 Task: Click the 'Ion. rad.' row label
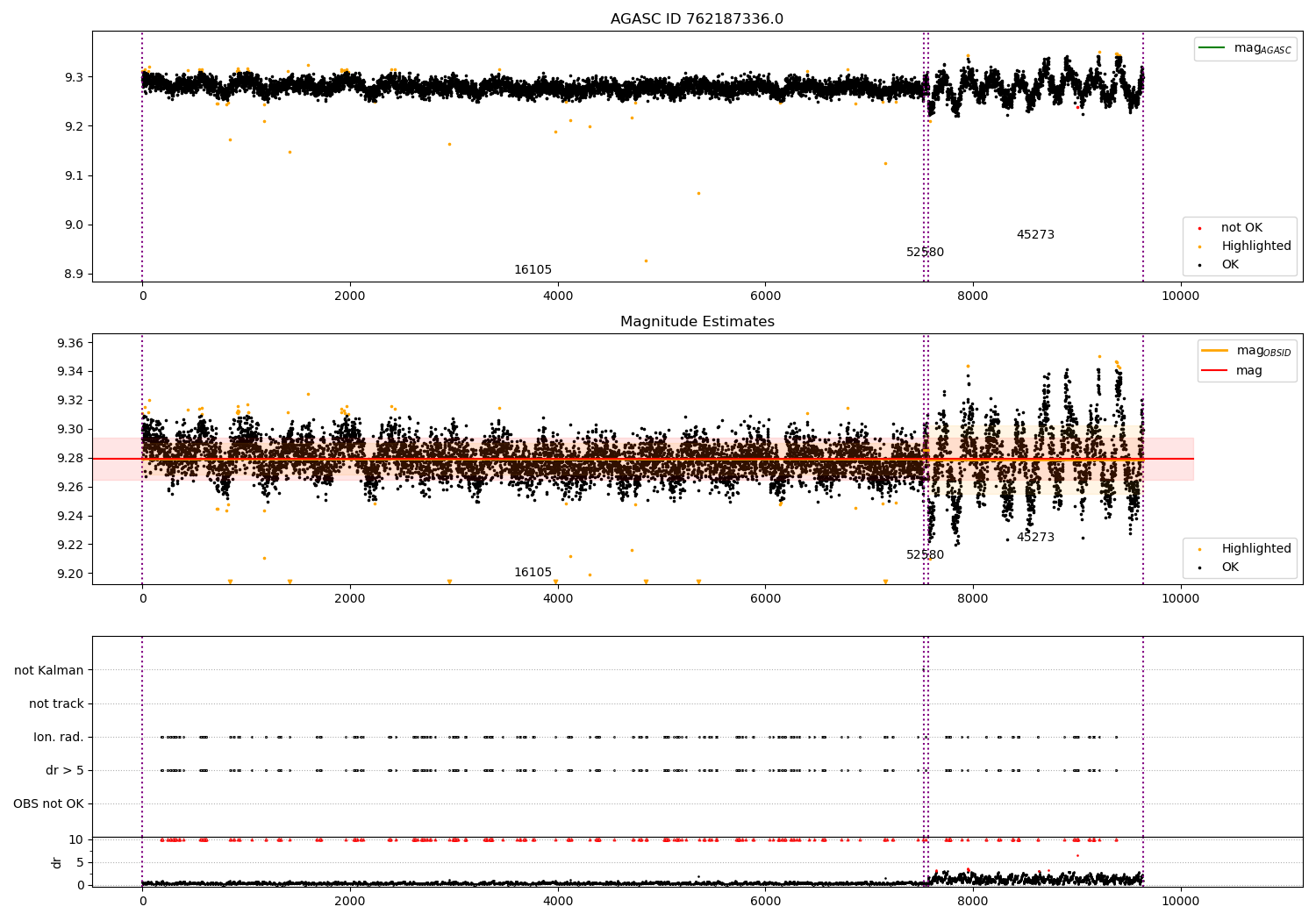[x=59, y=738]
